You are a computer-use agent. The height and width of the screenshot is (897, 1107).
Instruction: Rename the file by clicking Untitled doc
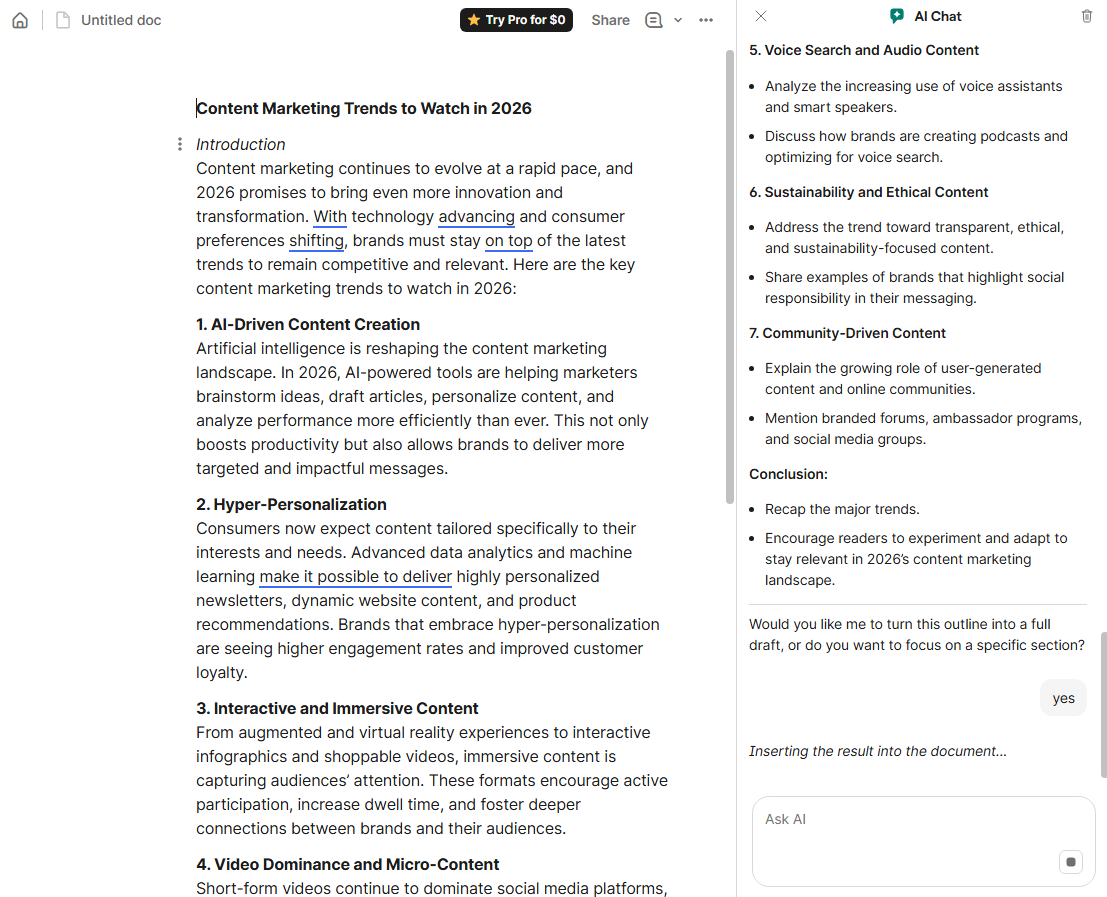(123, 19)
